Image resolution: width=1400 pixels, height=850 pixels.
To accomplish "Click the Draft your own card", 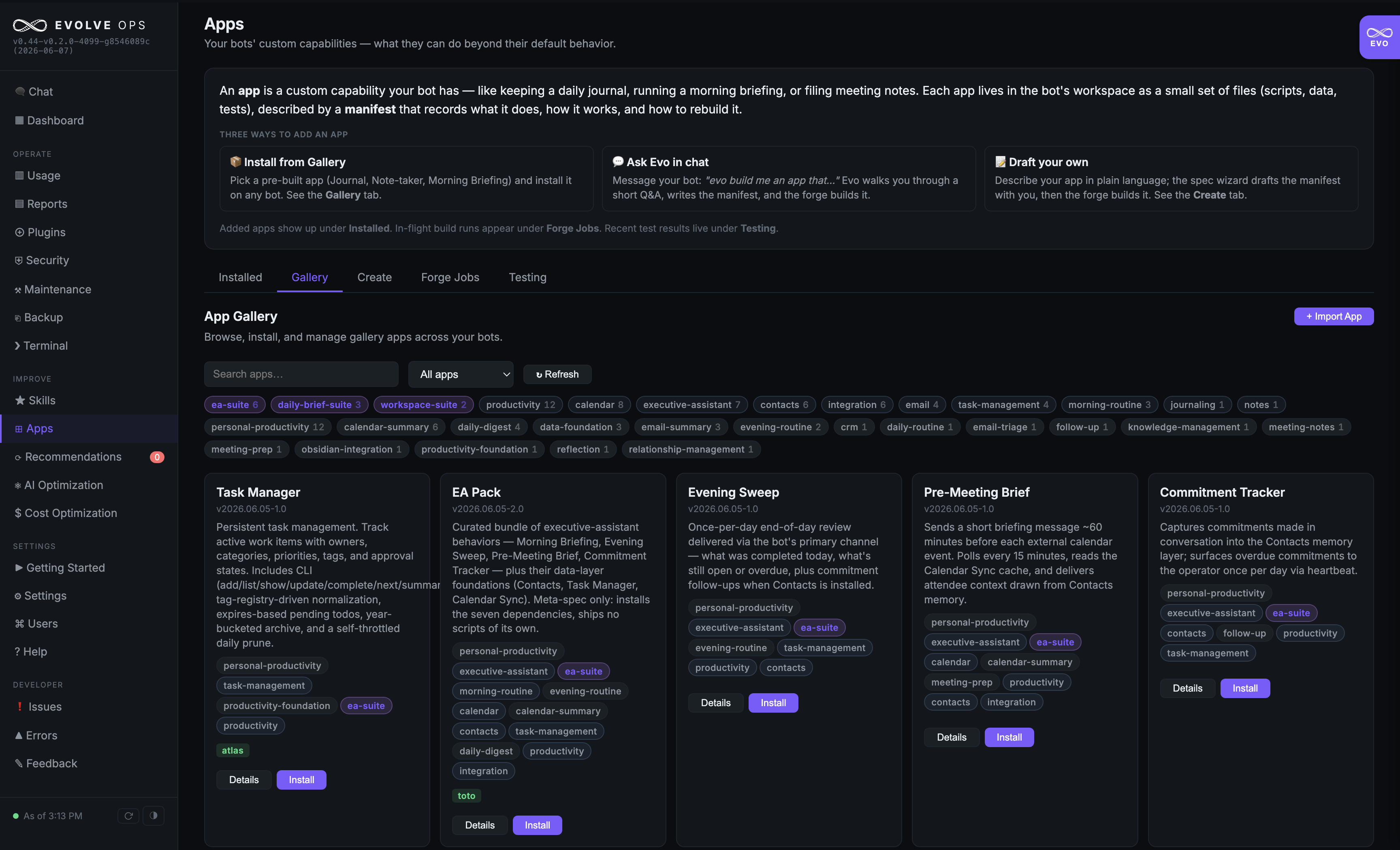I will [x=1171, y=178].
